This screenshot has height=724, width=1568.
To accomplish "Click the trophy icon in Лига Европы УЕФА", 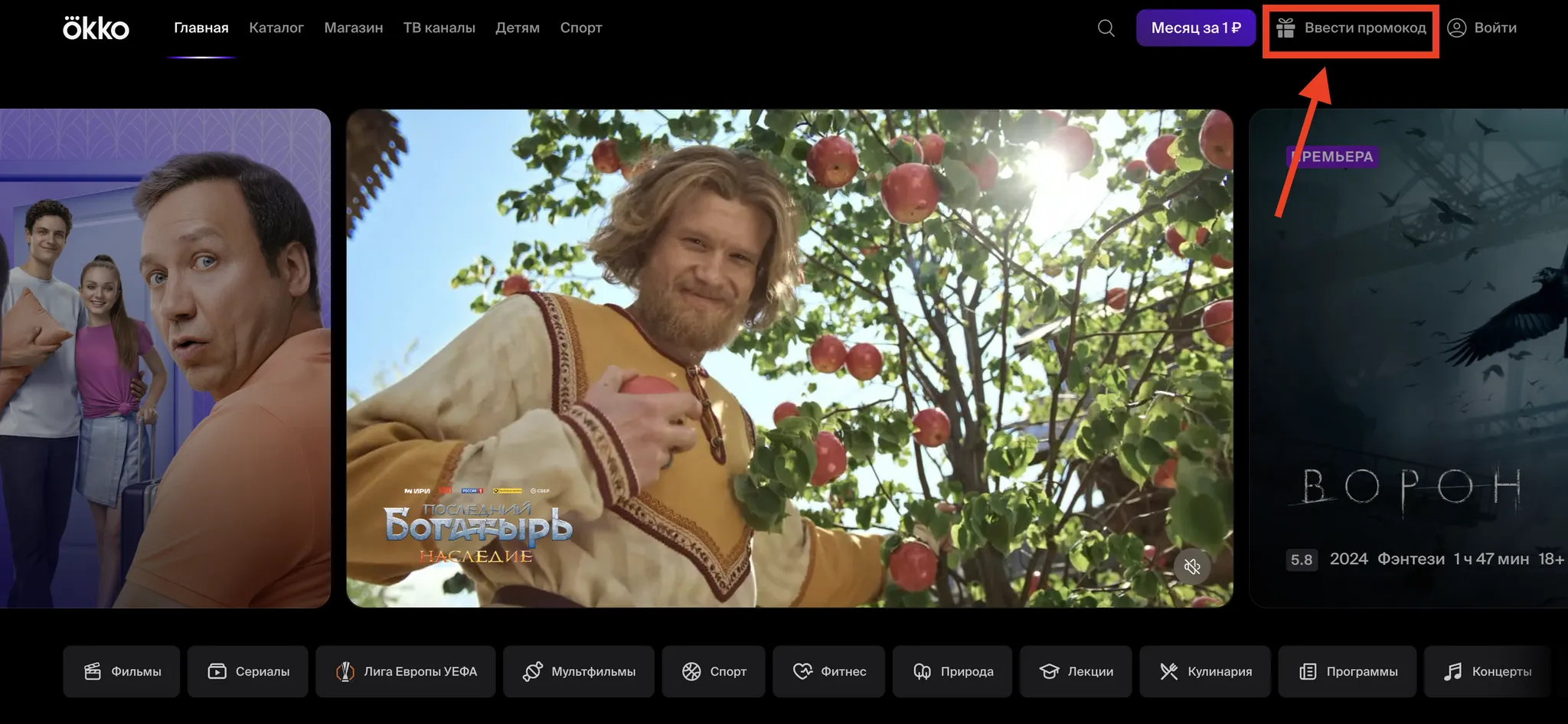I will pyautogui.click(x=345, y=671).
